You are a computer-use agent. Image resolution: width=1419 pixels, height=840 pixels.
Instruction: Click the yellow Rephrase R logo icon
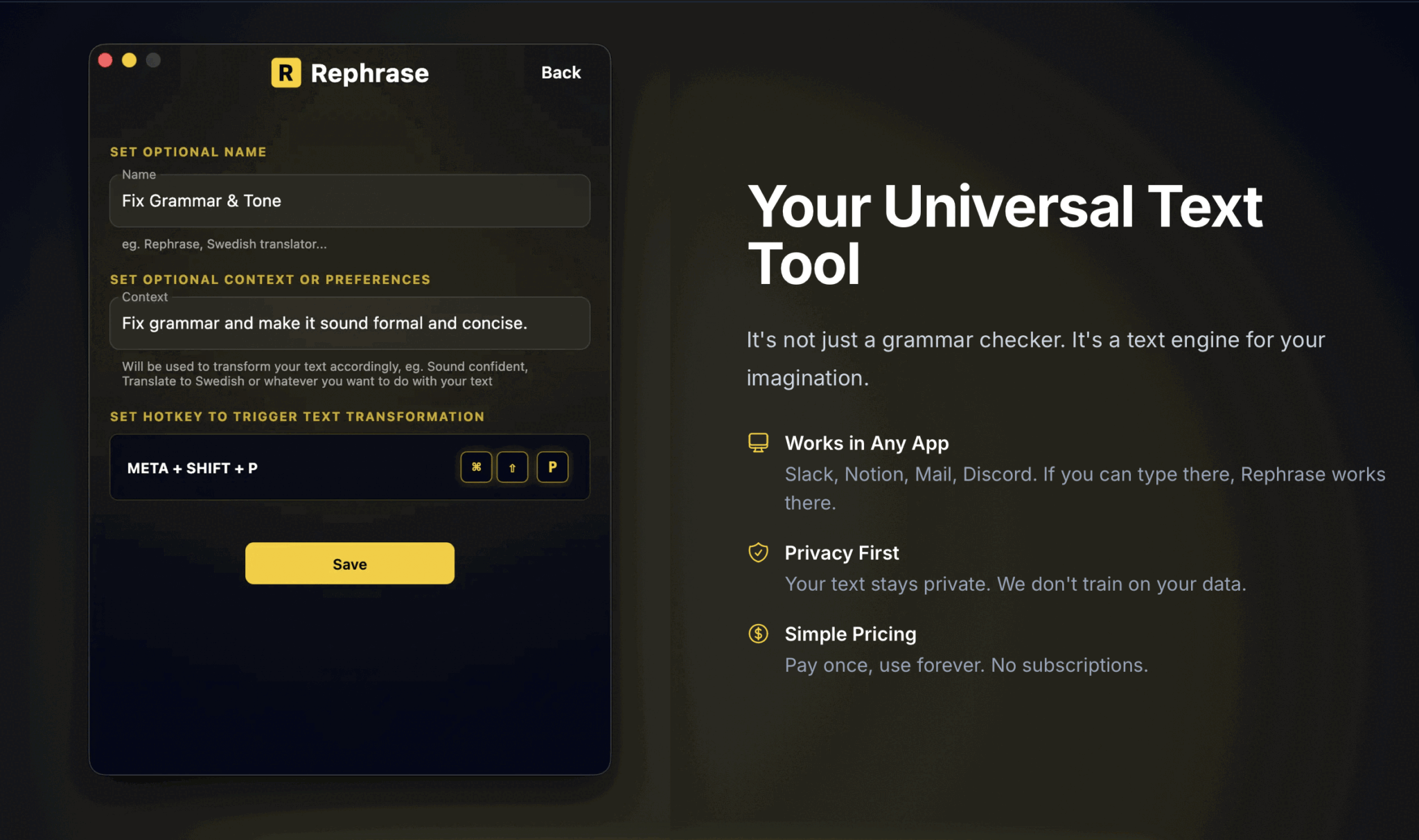(285, 73)
